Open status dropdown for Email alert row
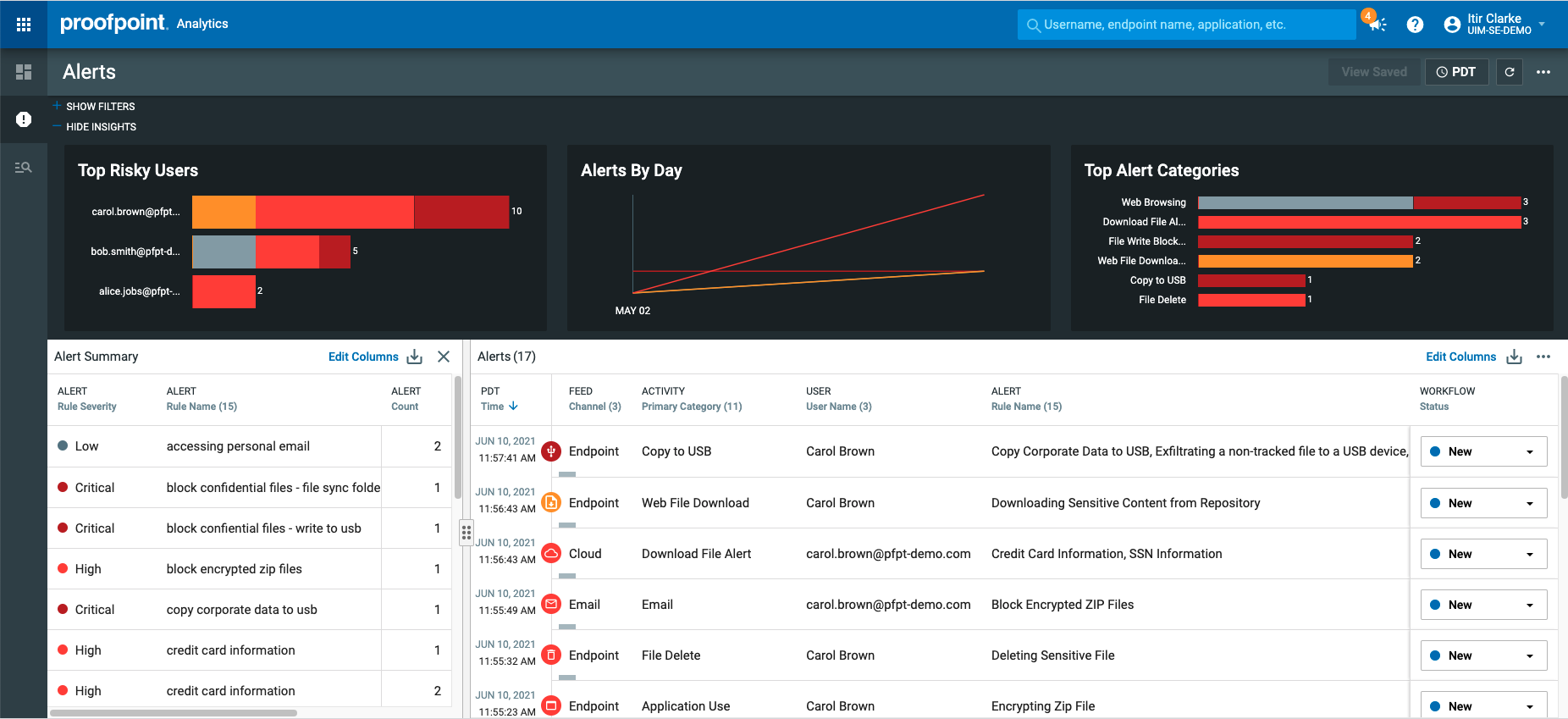The image size is (1568, 719). [x=1483, y=605]
